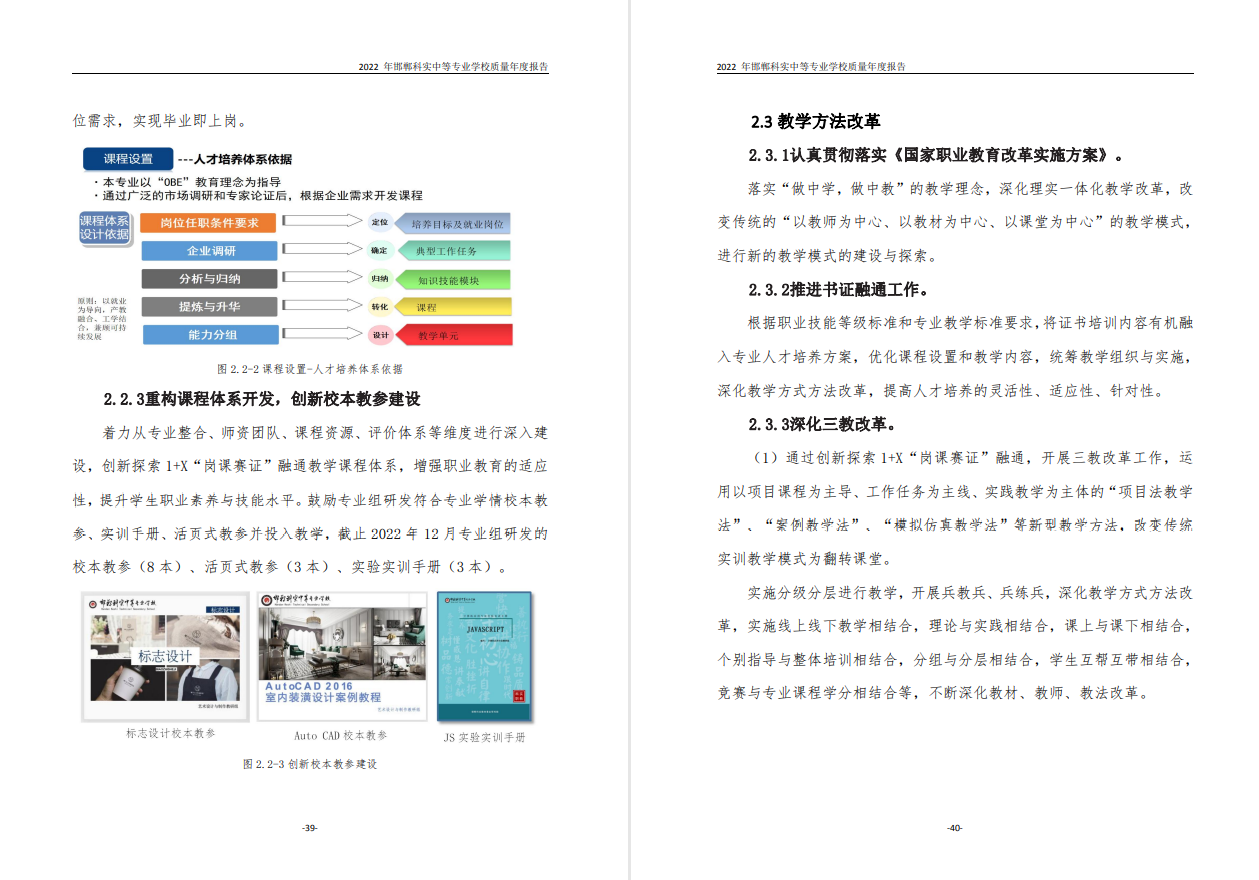1259x880 pixels.
Task: Click page number -40-
Action: (954, 828)
